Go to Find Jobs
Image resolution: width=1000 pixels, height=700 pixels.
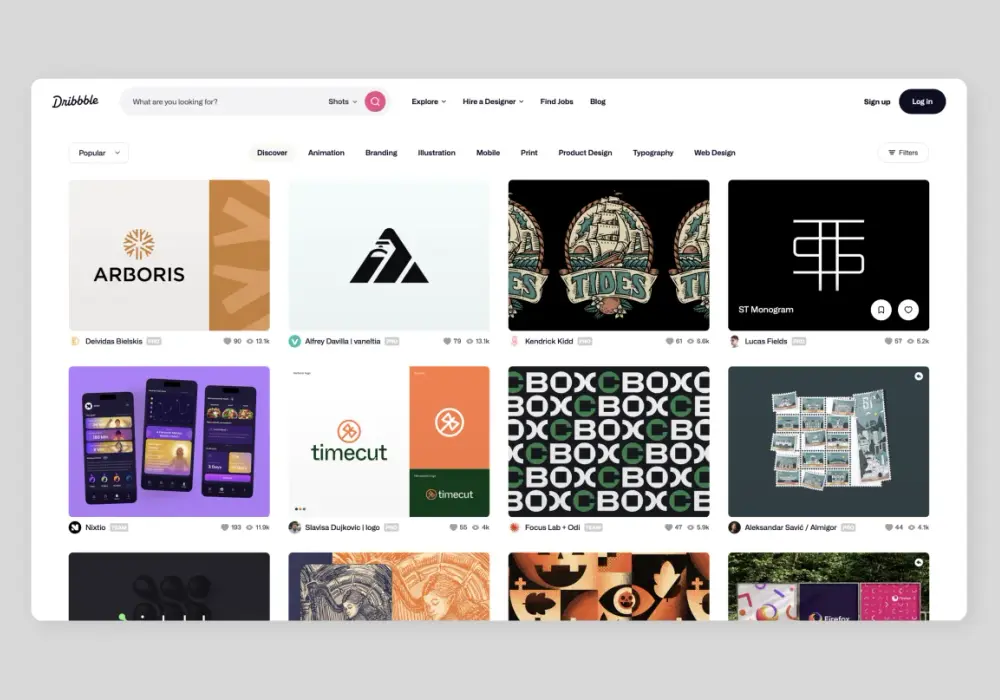pos(557,101)
